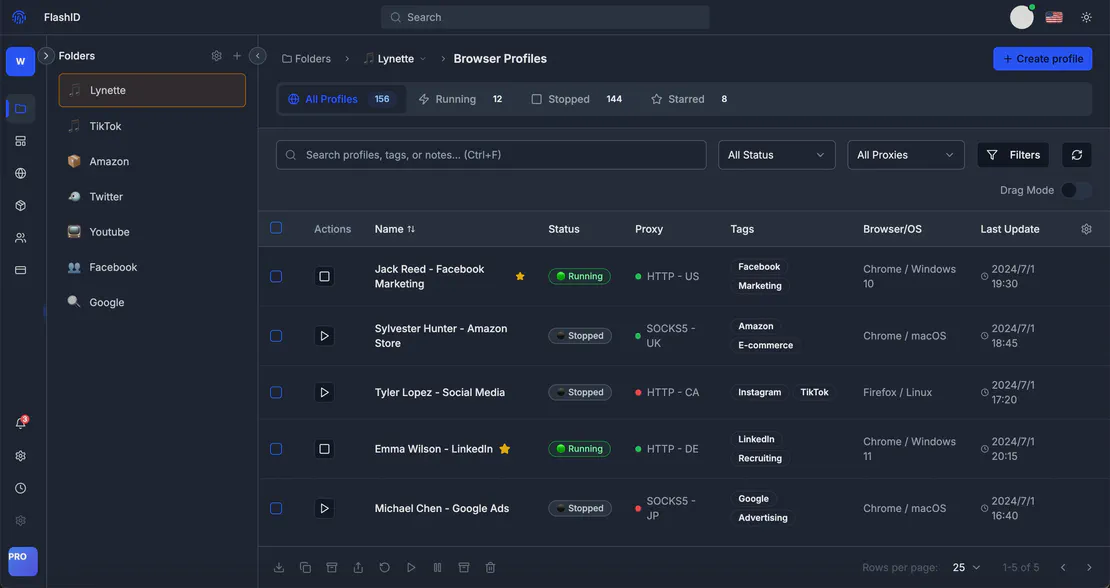Select the TikTok folder
The image size is (1110, 588).
click(152, 126)
